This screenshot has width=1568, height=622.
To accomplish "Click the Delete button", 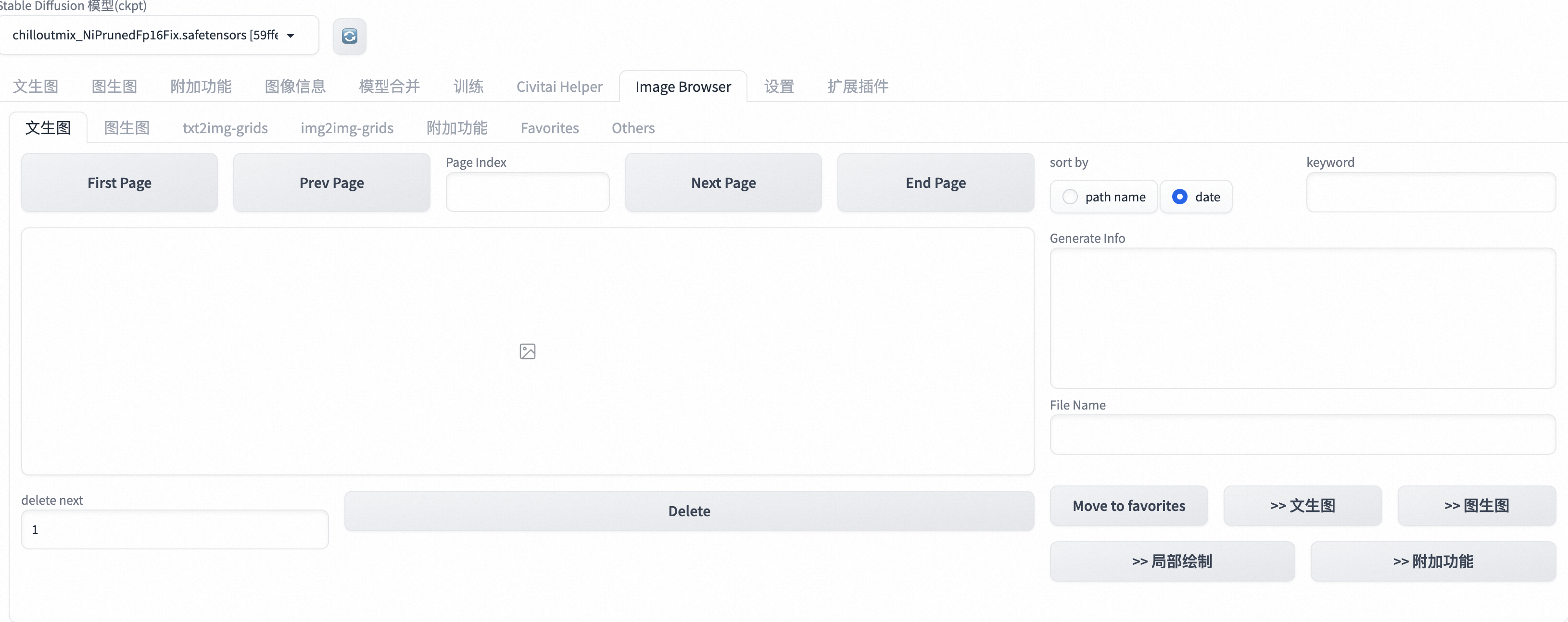I will point(688,510).
